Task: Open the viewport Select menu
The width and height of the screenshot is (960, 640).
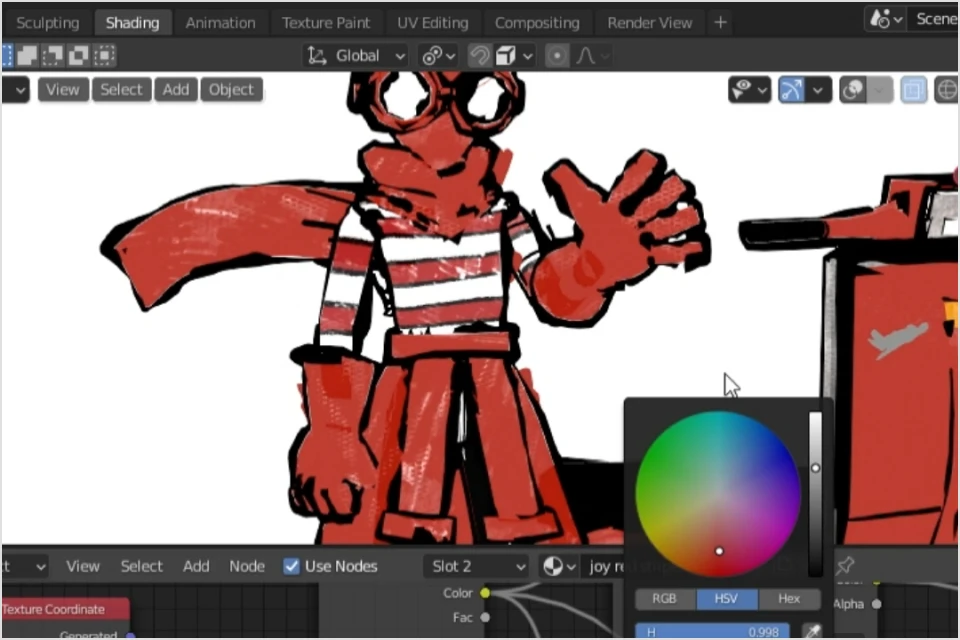Action: pos(121,89)
